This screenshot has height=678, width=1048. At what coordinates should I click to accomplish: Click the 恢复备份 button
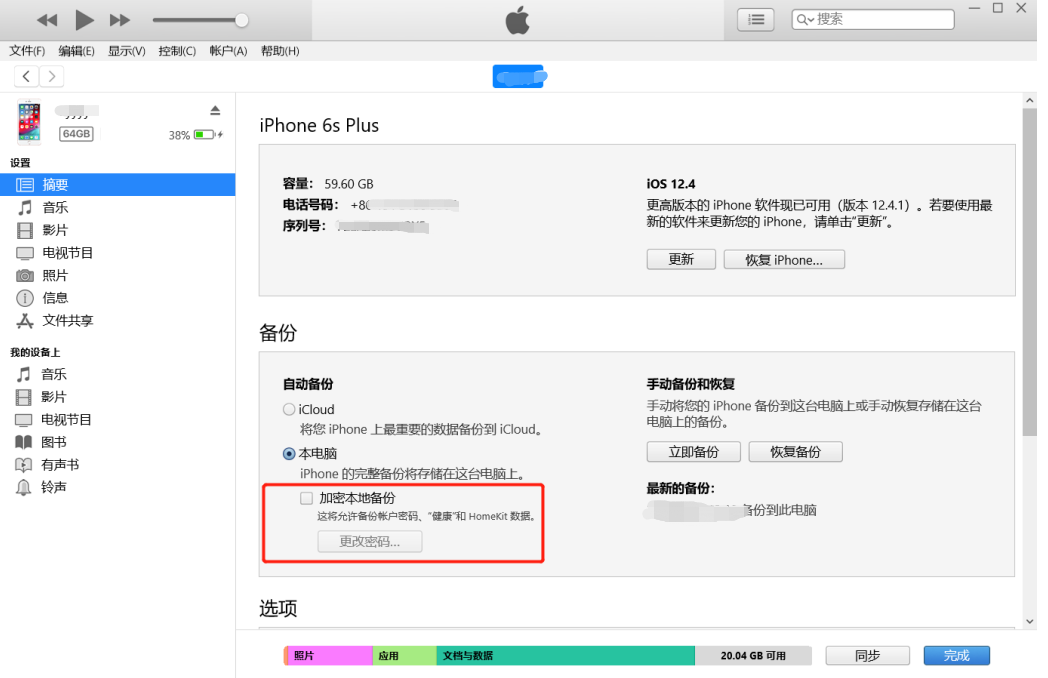click(795, 452)
